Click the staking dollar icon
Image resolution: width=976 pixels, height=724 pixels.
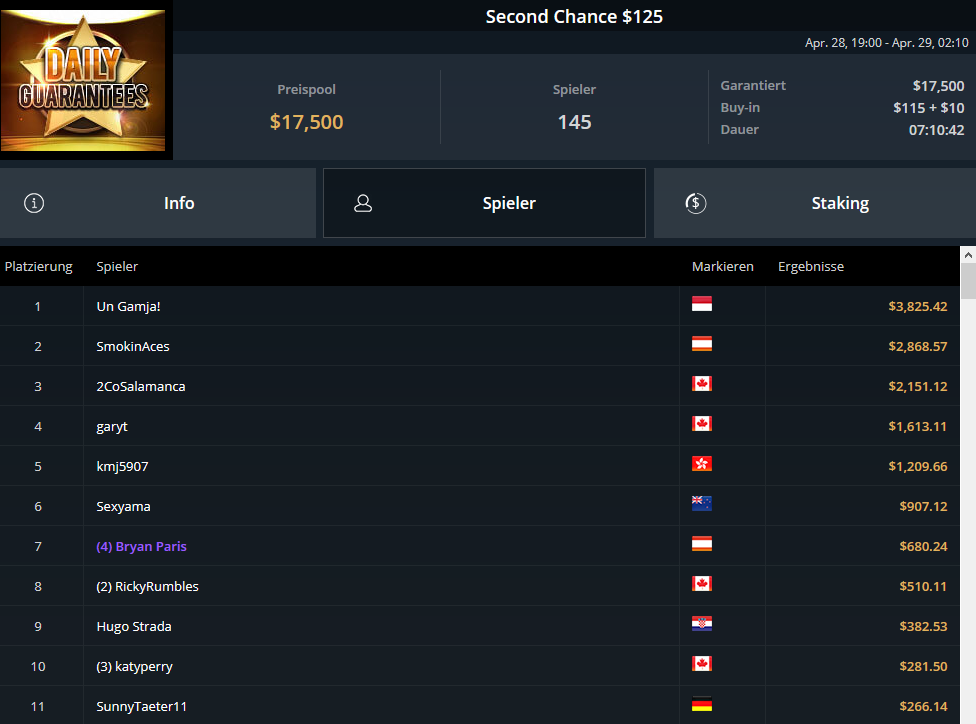pos(695,203)
